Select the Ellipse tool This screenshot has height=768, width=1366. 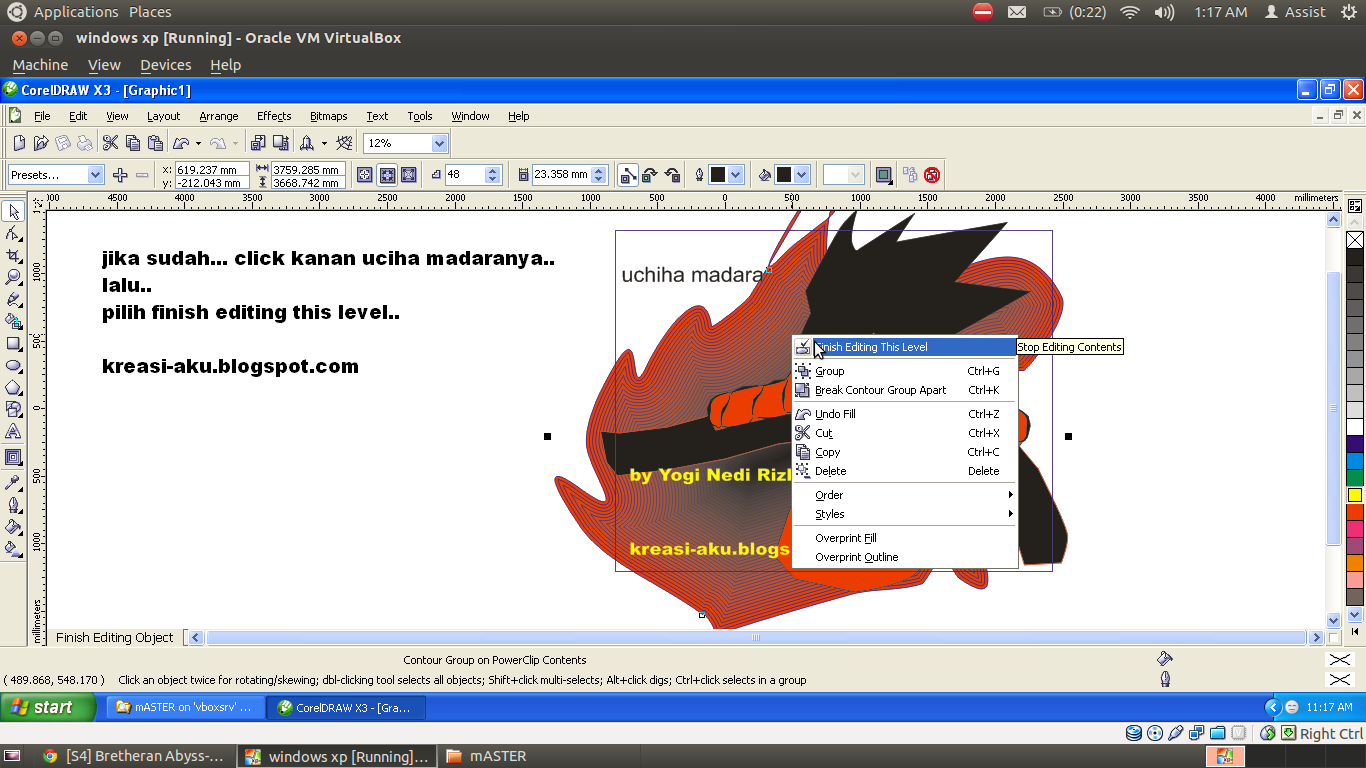click(14, 365)
